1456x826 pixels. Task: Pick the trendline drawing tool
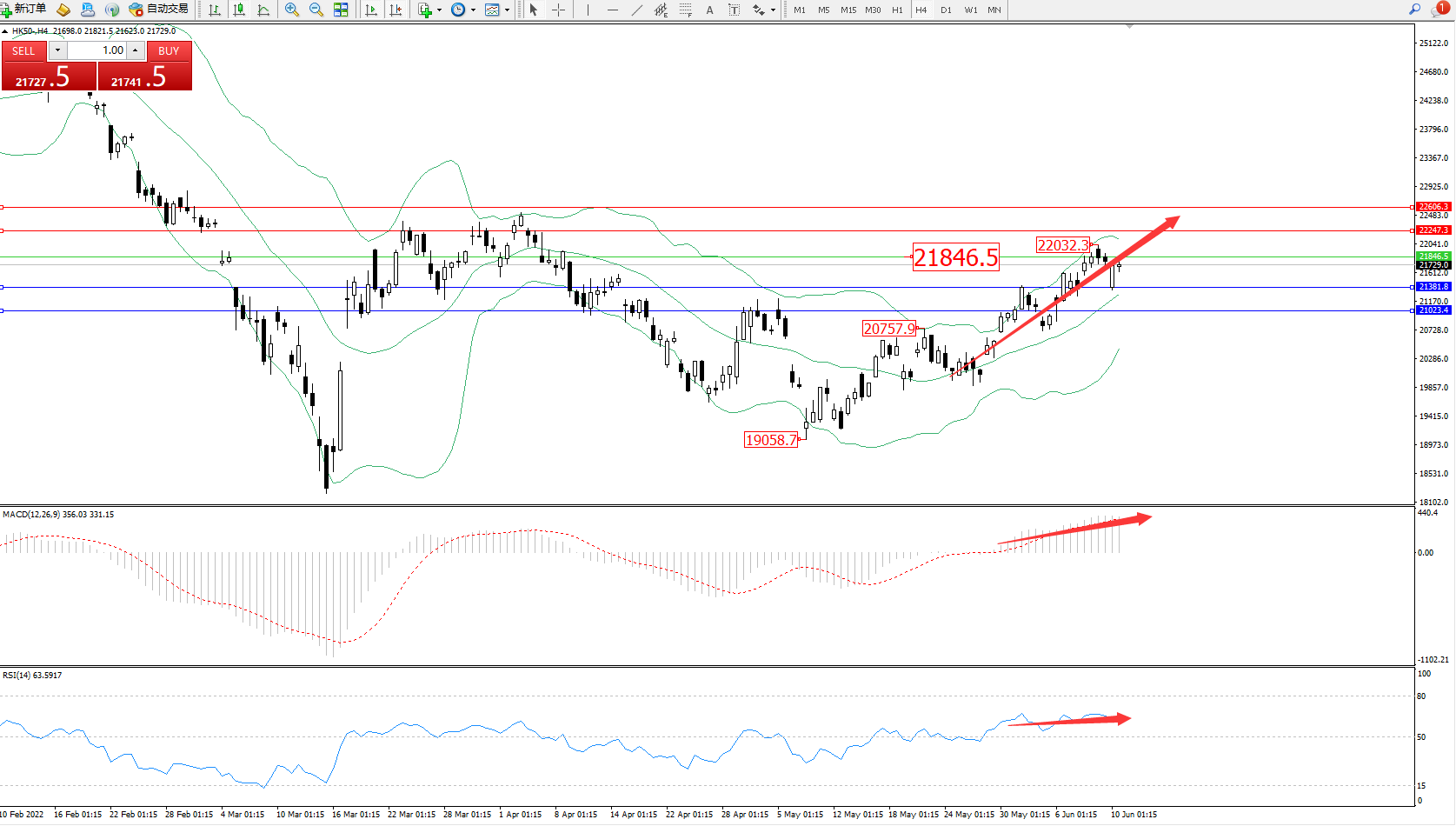(x=637, y=10)
